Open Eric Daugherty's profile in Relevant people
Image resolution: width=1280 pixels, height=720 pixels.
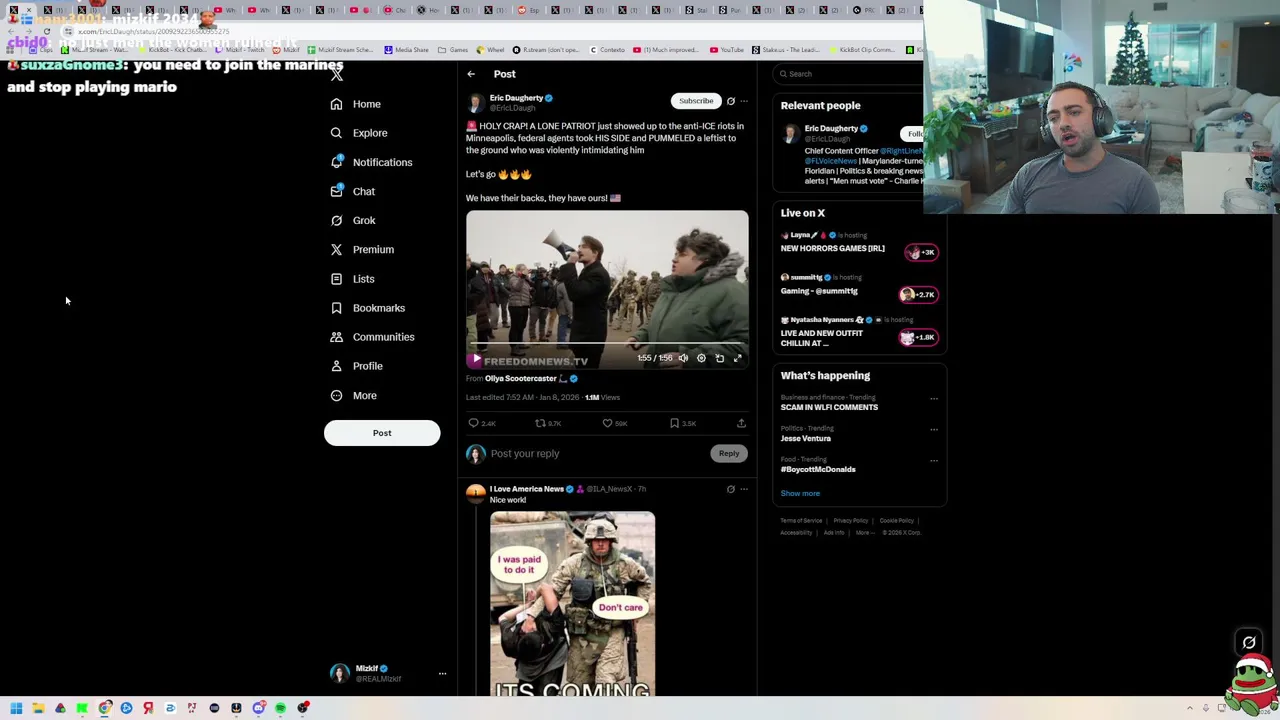(x=831, y=129)
